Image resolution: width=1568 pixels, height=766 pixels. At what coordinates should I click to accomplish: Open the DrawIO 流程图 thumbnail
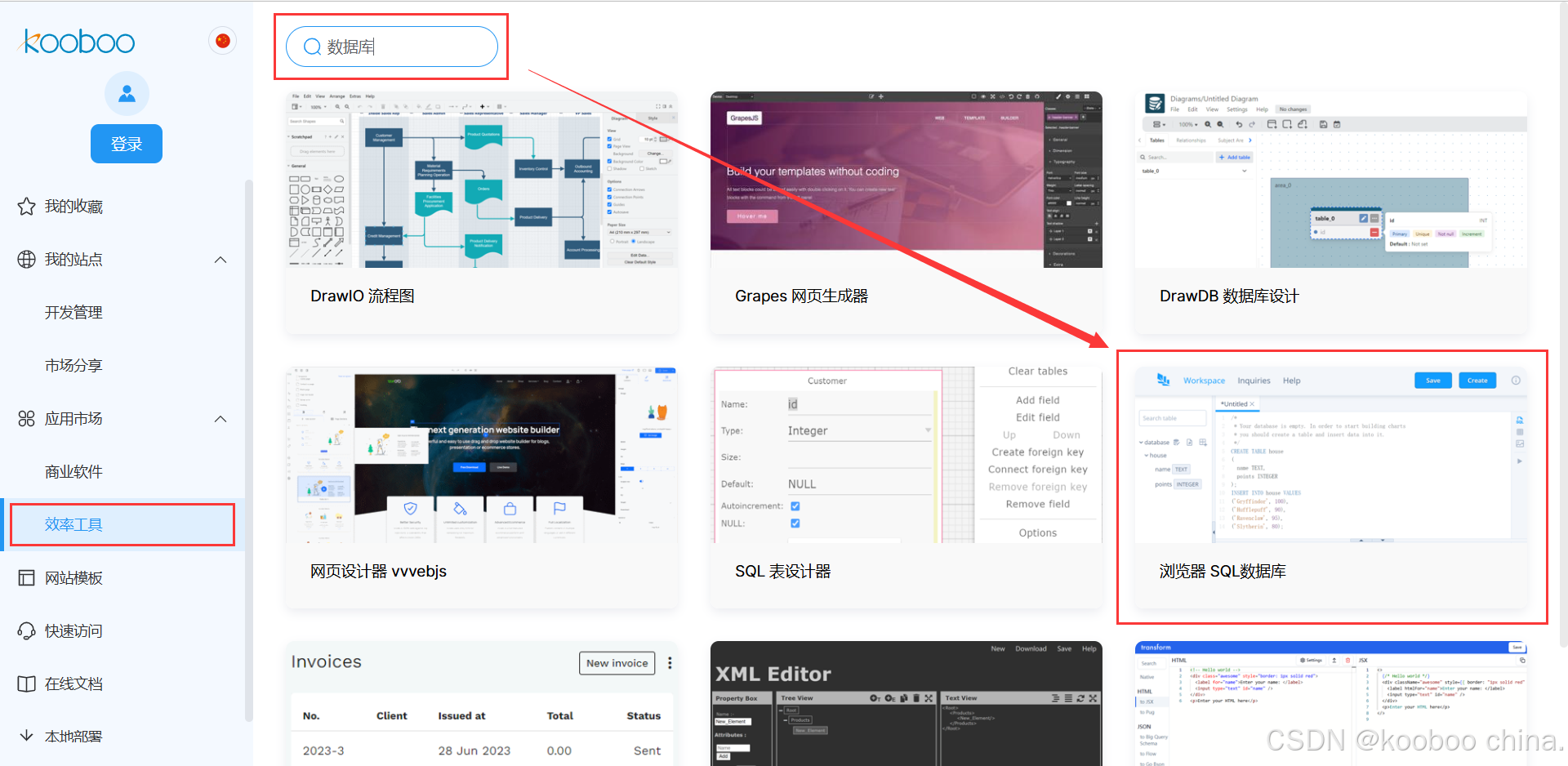pos(482,180)
